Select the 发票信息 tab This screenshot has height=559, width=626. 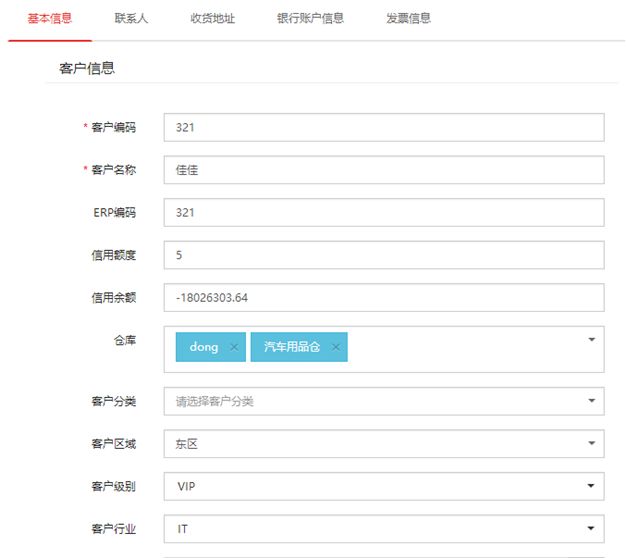click(408, 18)
